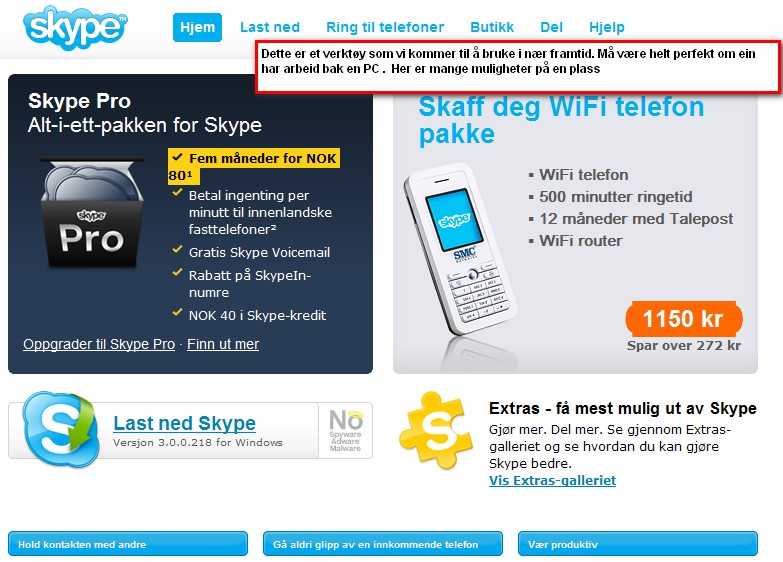Open the Hjelp menu item
Screen dimensions: 783x562
pos(607,27)
